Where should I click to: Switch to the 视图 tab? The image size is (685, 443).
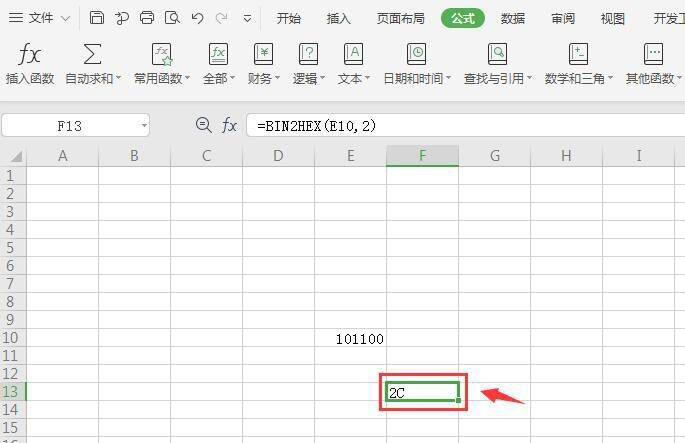612,18
